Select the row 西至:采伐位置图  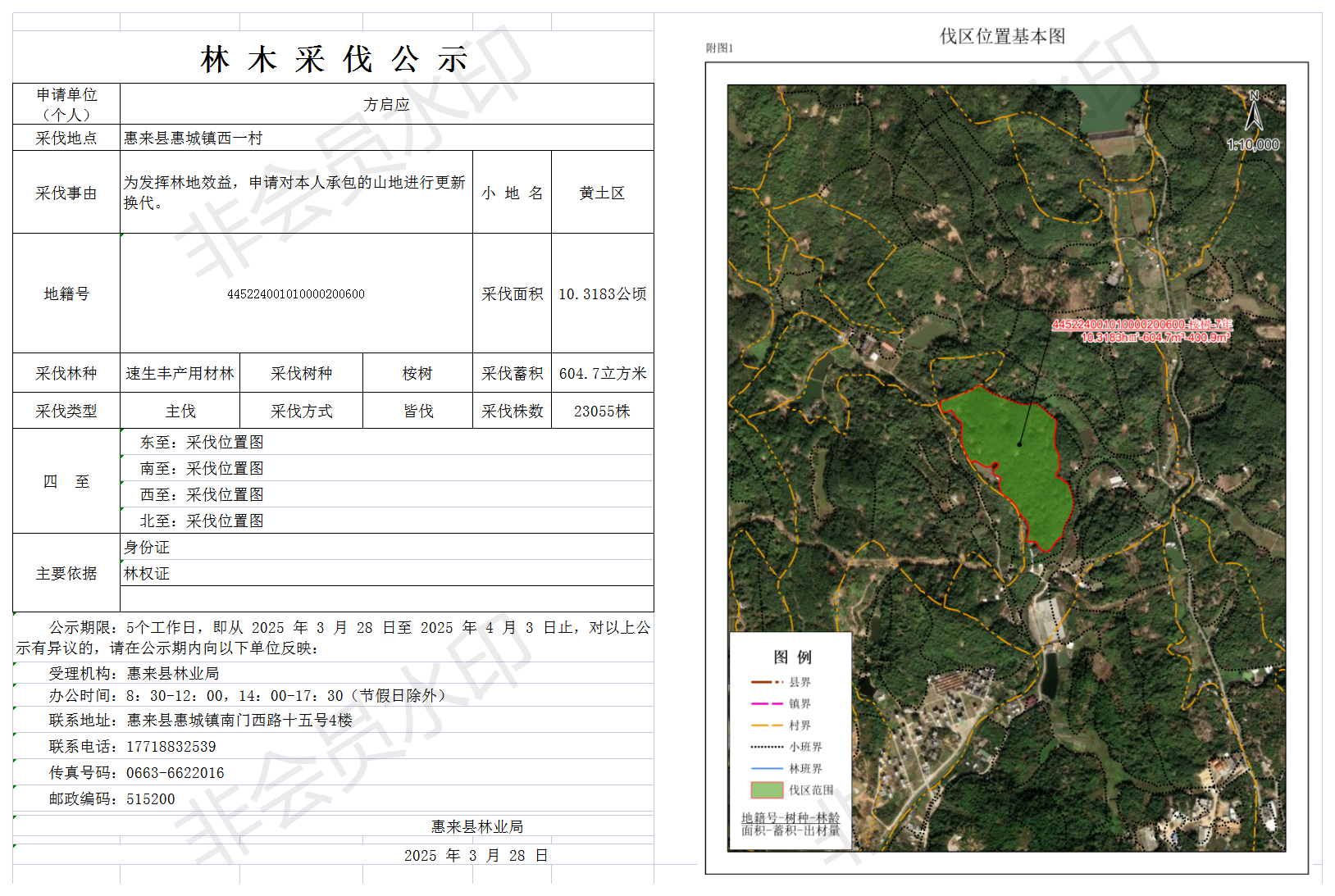(x=387, y=494)
